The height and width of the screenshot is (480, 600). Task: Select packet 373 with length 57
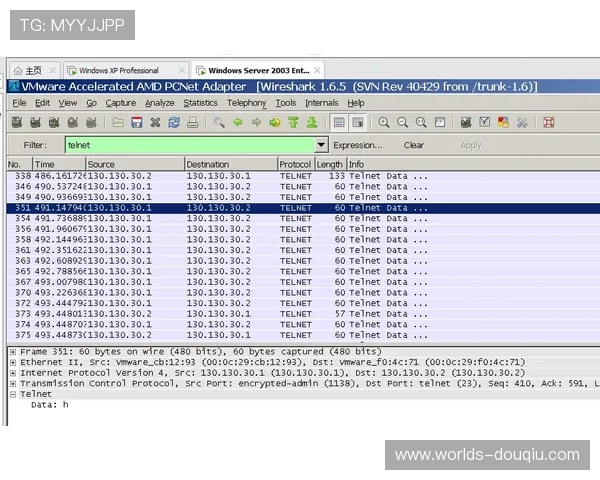(303, 314)
